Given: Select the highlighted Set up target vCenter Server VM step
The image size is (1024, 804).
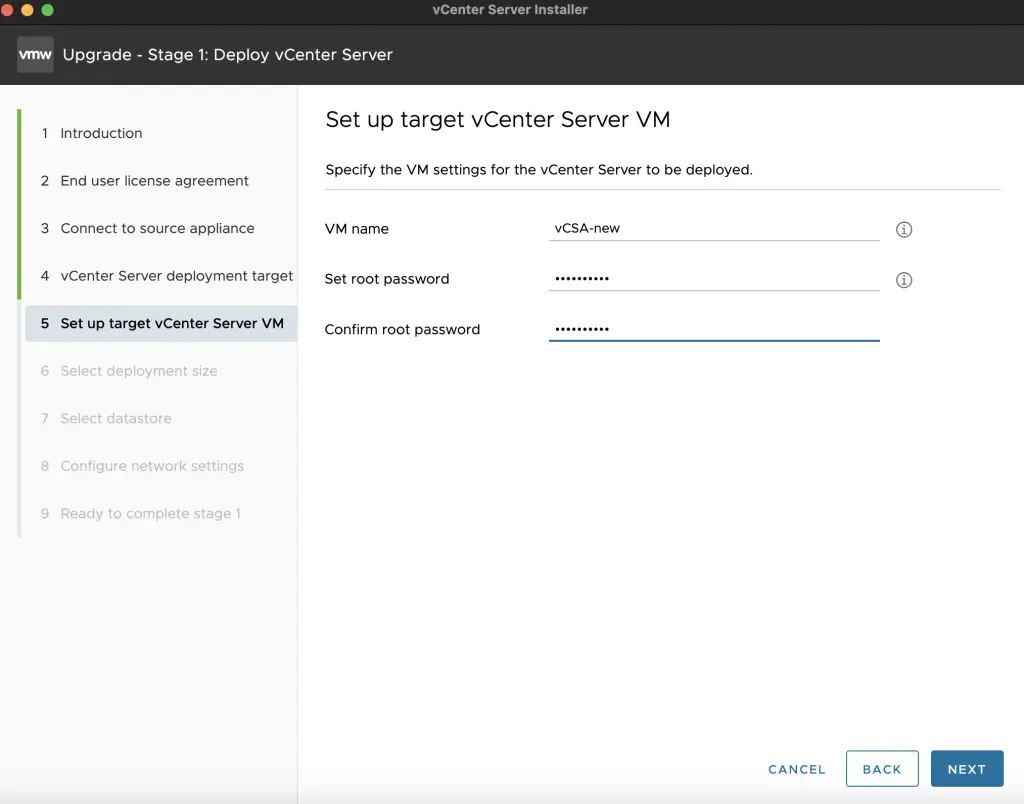Looking at the screenshot, I should 170,323.
